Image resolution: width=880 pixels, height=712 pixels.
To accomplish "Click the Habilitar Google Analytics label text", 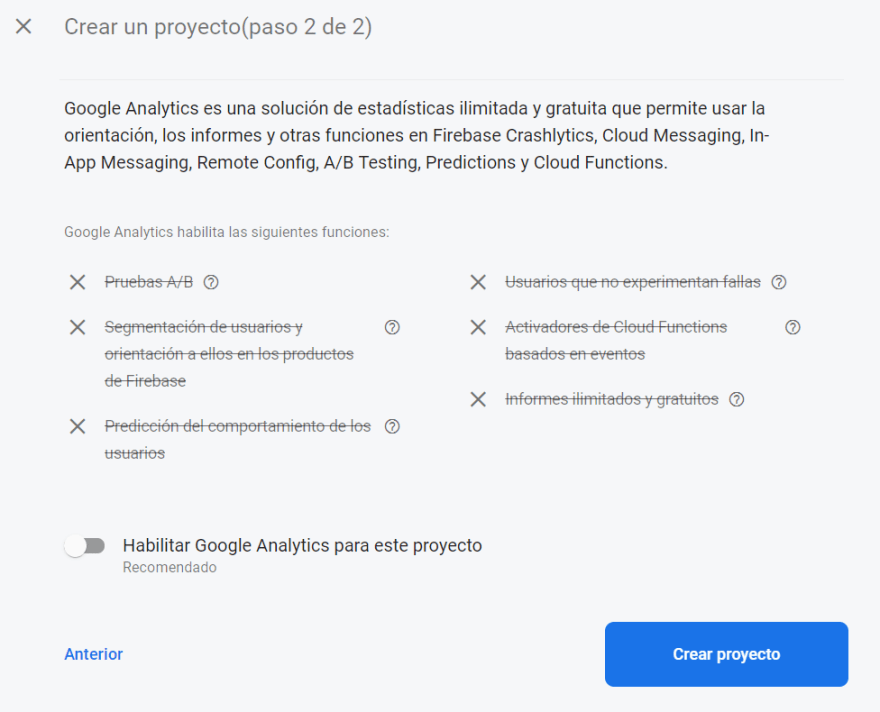I will click(302, 546).
